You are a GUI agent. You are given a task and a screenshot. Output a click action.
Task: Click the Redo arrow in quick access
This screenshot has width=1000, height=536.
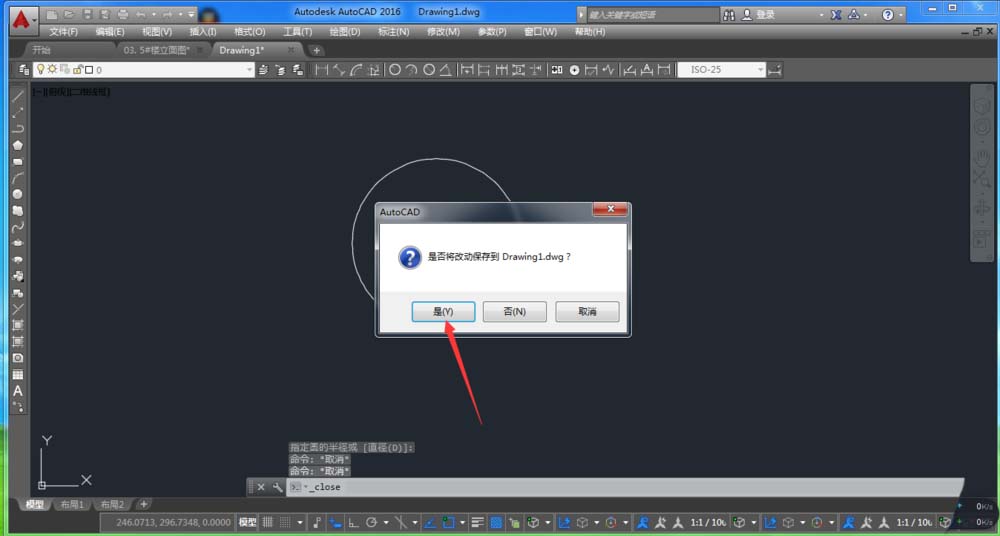coord(167,14)
